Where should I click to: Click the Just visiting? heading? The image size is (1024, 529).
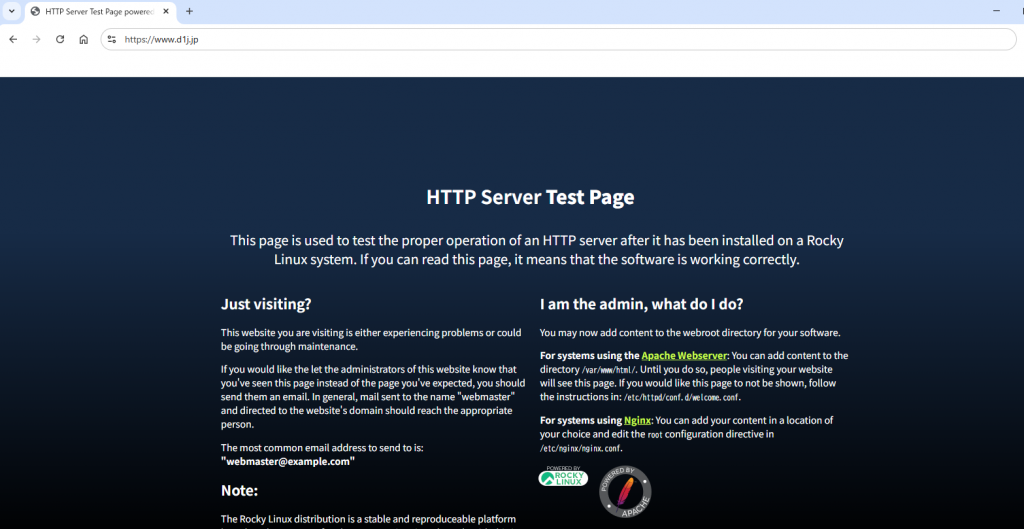266,304
